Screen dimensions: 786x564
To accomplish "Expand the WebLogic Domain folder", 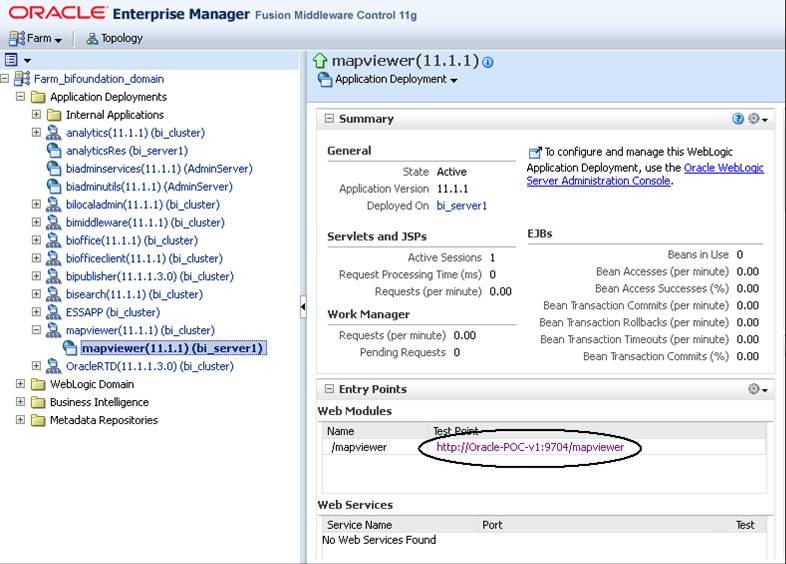I will click(21, 384).
